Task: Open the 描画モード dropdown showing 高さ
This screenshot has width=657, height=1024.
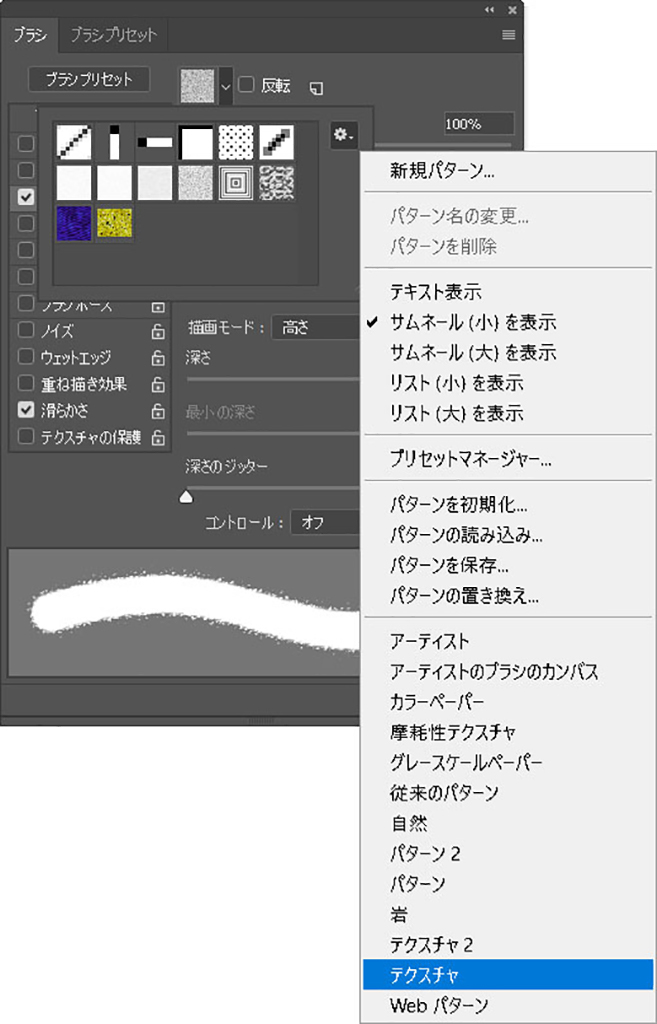Action: click(315, 328)
